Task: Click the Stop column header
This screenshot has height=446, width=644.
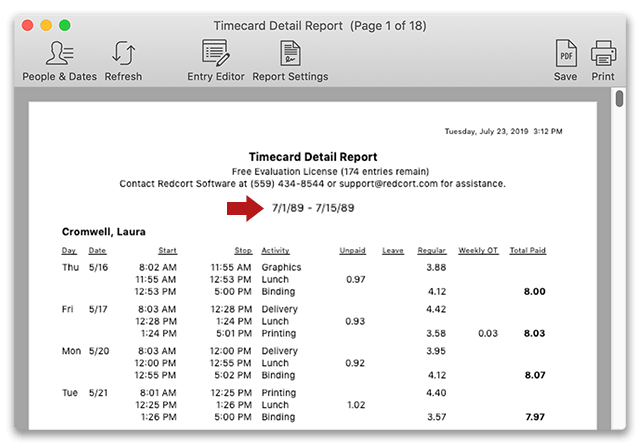Action: click(x=243, y=250)
